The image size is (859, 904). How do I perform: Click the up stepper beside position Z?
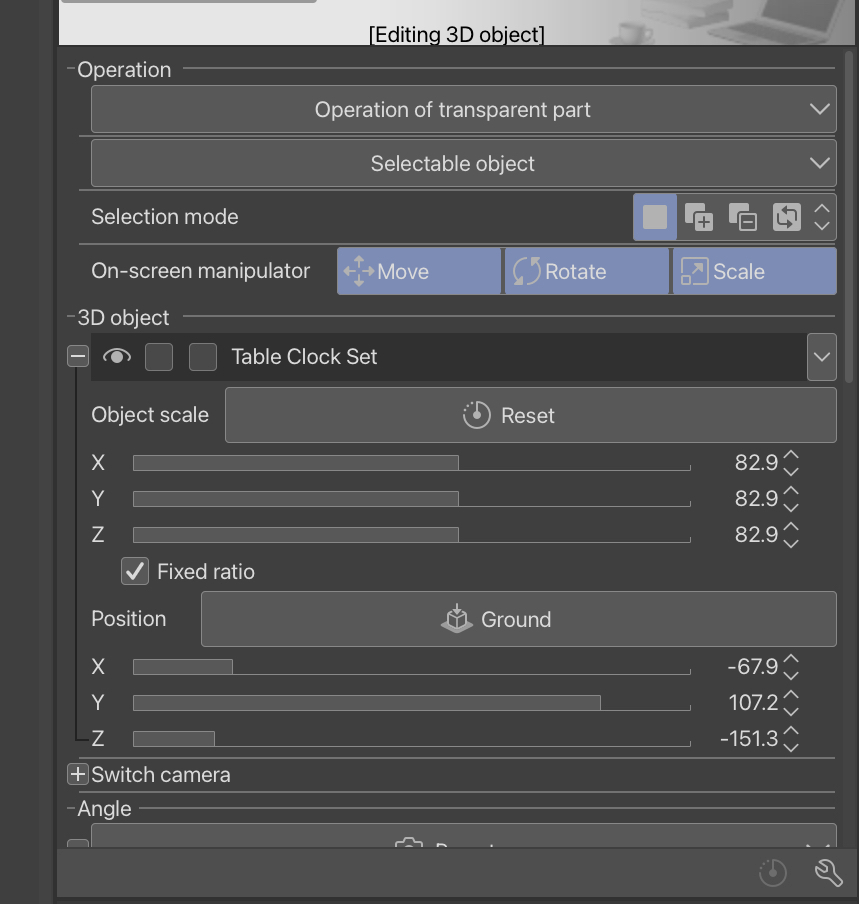pyautogui.click(x=789, y=732)
